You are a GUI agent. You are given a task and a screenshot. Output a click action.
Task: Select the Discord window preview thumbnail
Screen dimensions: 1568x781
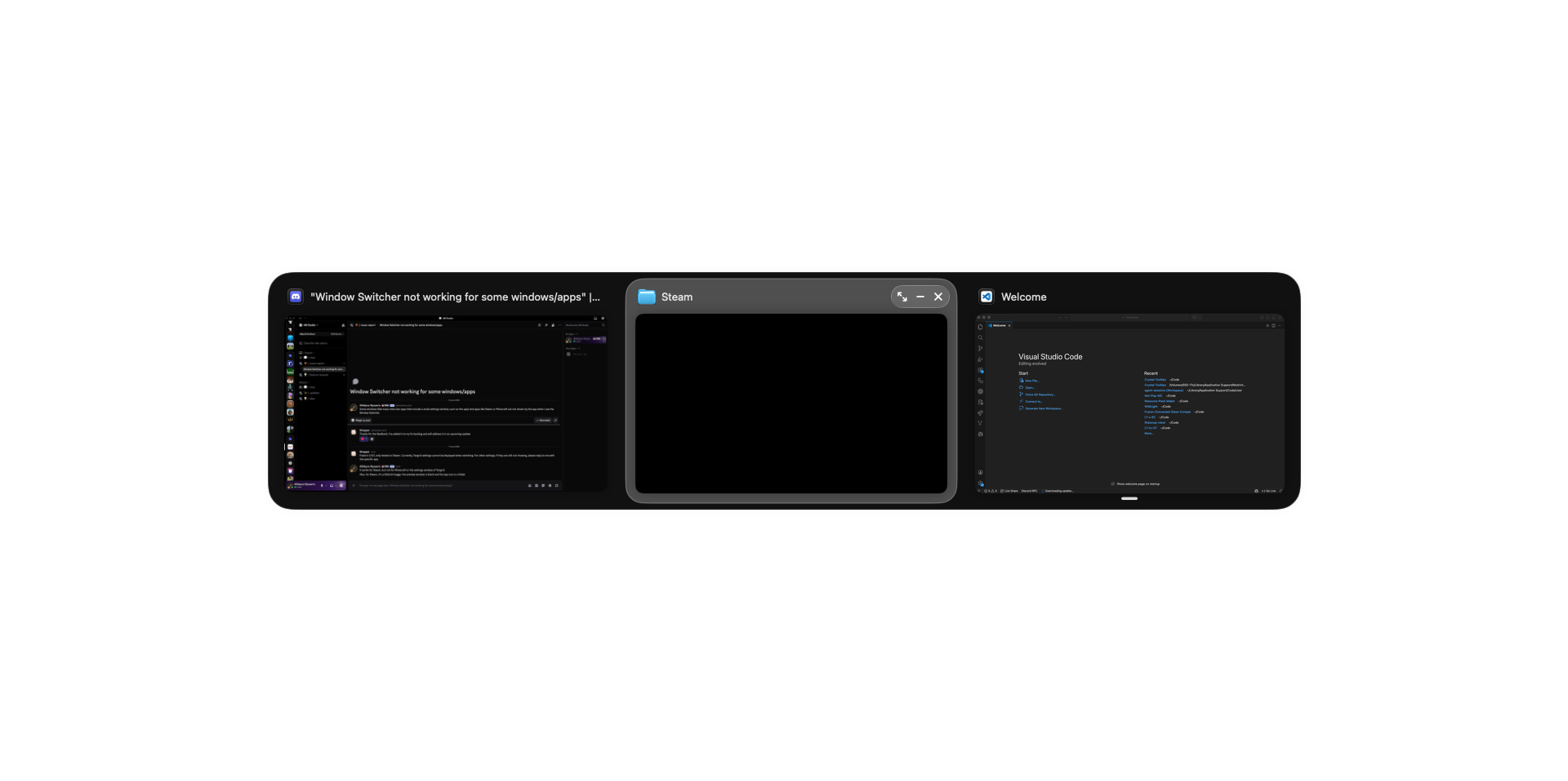(x=446, y=403)
